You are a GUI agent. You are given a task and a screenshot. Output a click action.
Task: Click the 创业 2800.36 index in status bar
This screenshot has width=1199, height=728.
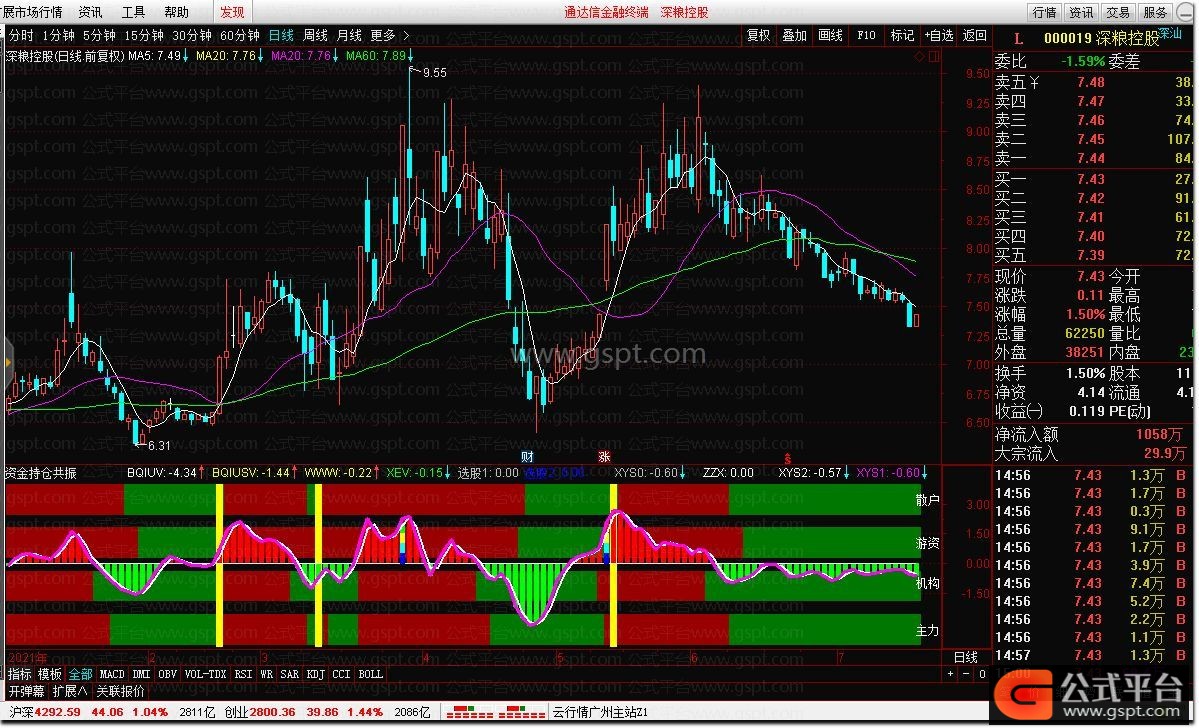pos(260,713)
